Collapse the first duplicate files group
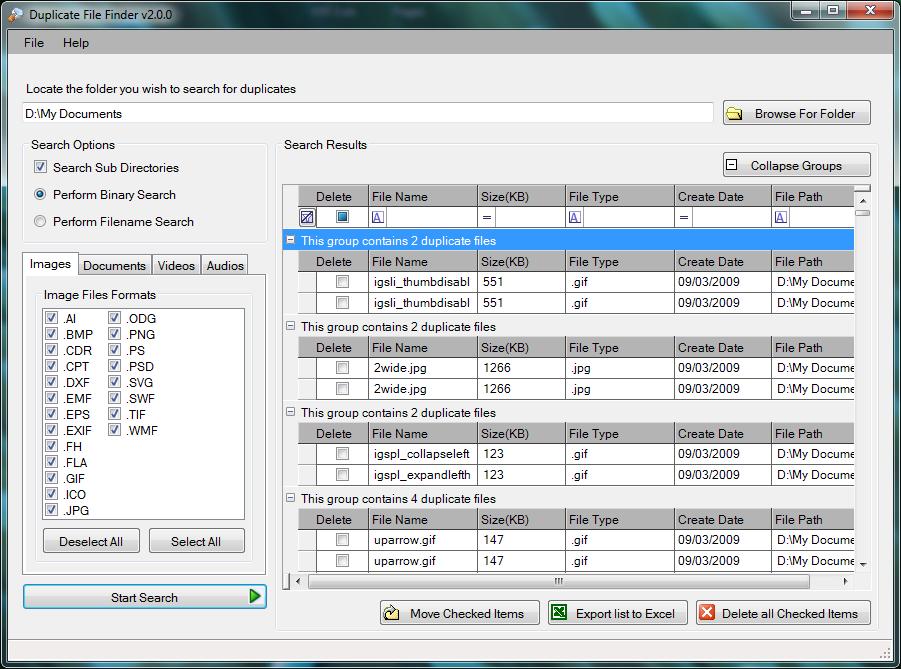This screenshot has width=901, height=669. click(290, 241)
